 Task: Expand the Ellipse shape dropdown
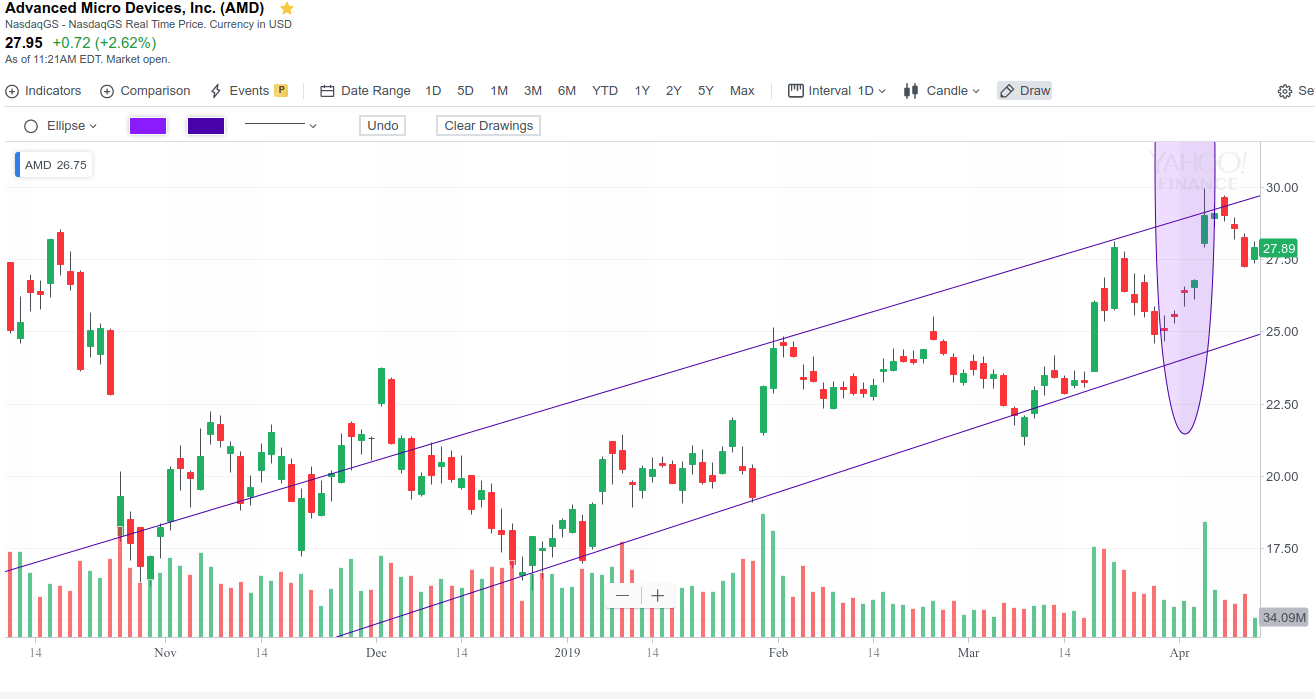60,126
